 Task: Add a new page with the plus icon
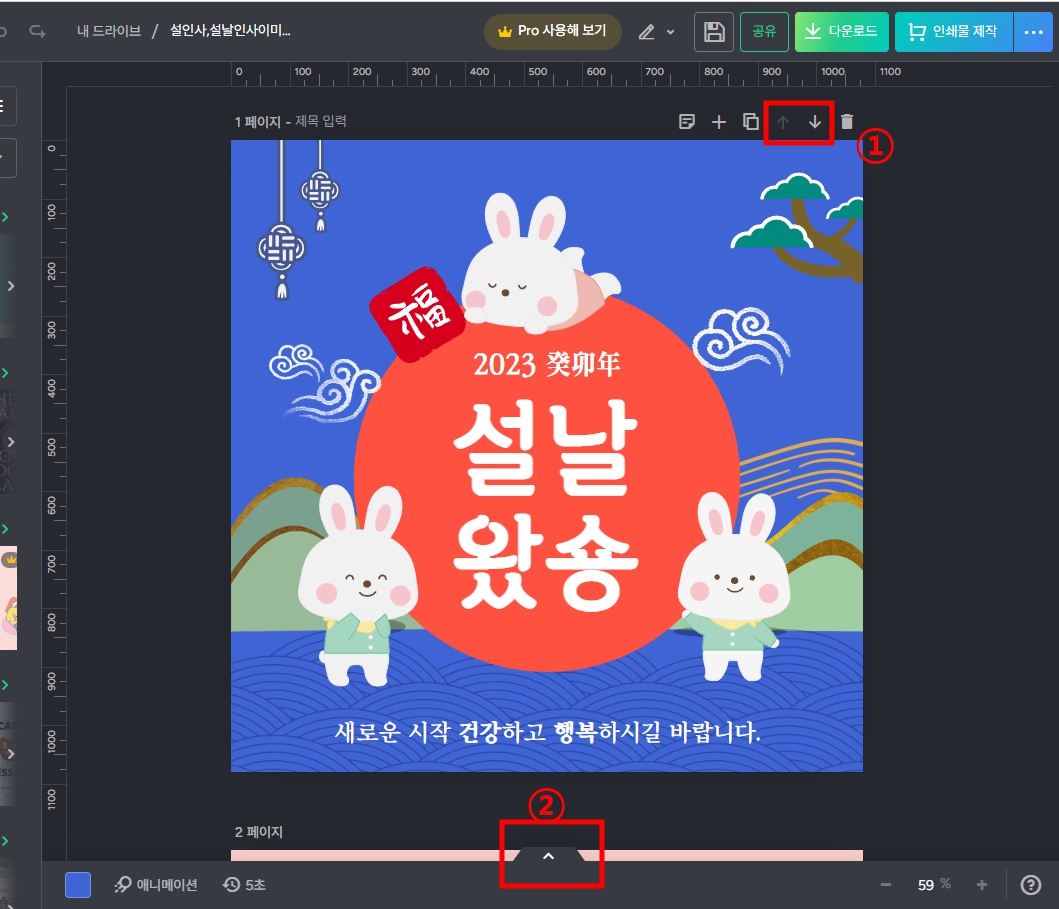[x=719, y=121]
